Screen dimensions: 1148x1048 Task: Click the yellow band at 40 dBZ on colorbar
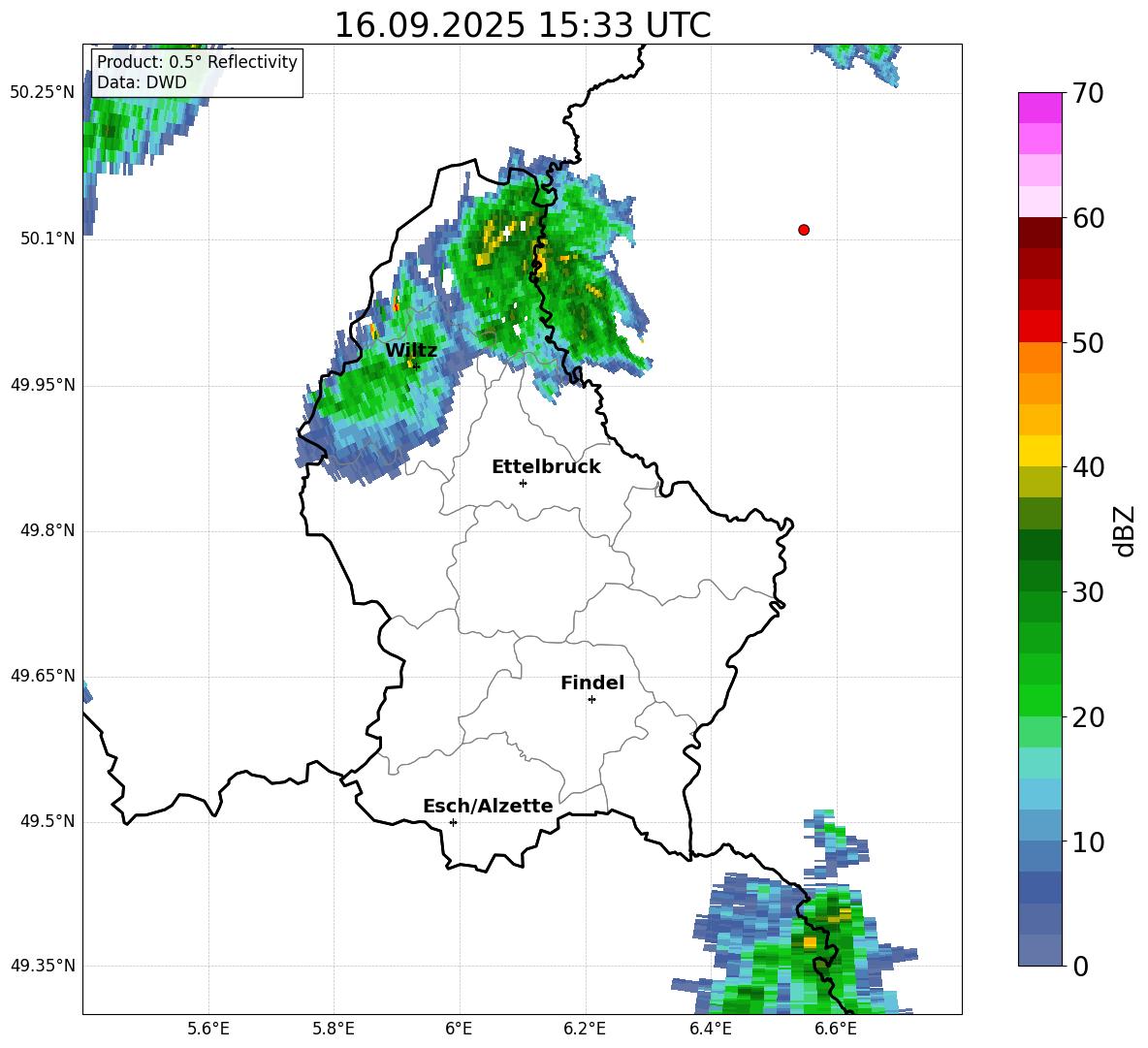tap(1040, 451)
